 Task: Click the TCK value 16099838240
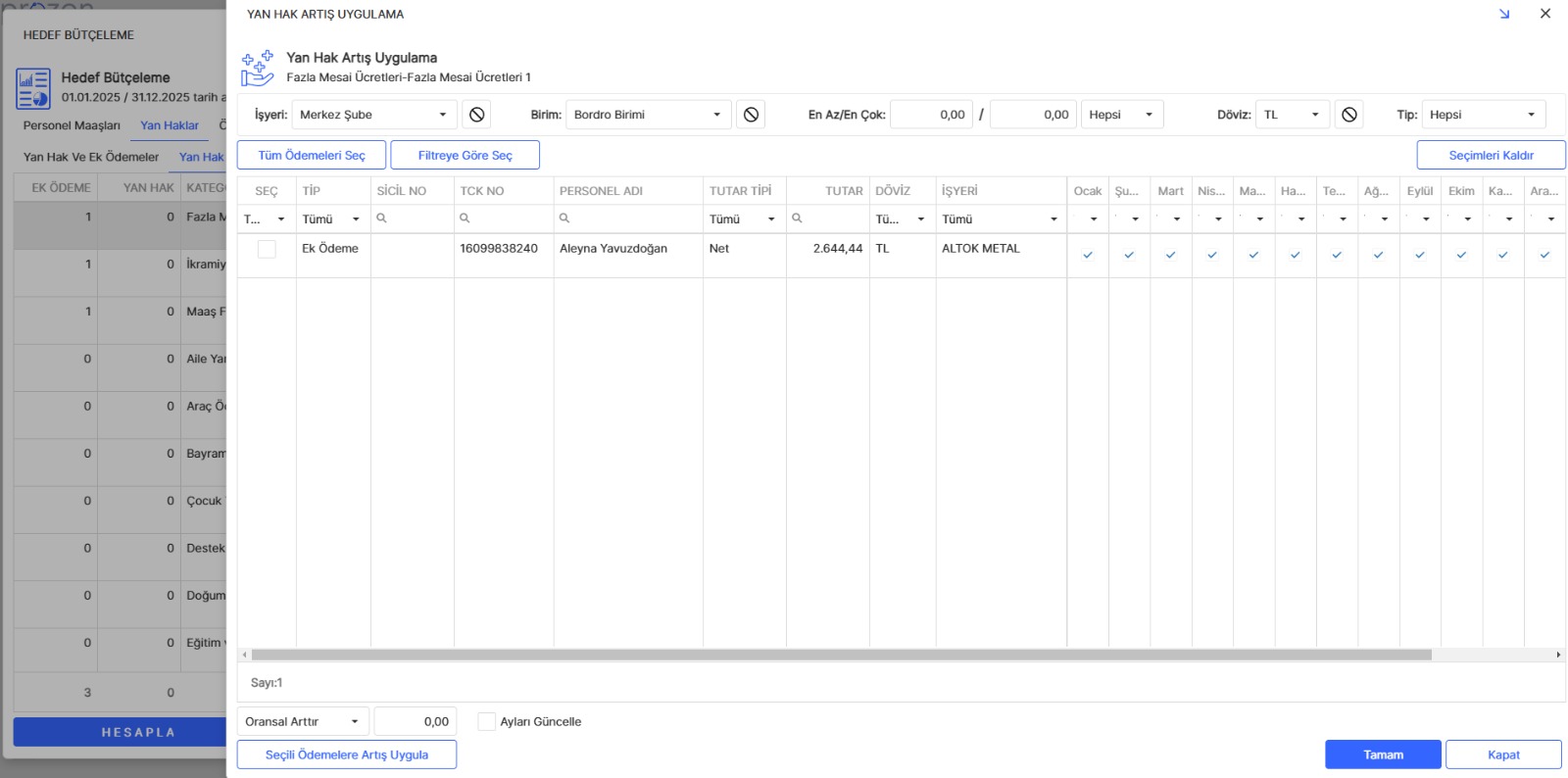tap(499, 249)
